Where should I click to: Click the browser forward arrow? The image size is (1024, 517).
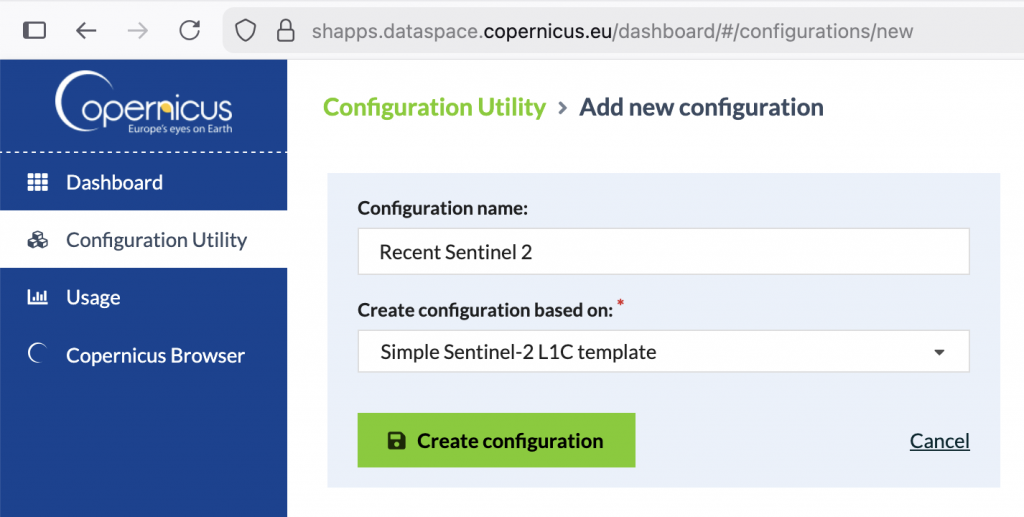[138, 31]
